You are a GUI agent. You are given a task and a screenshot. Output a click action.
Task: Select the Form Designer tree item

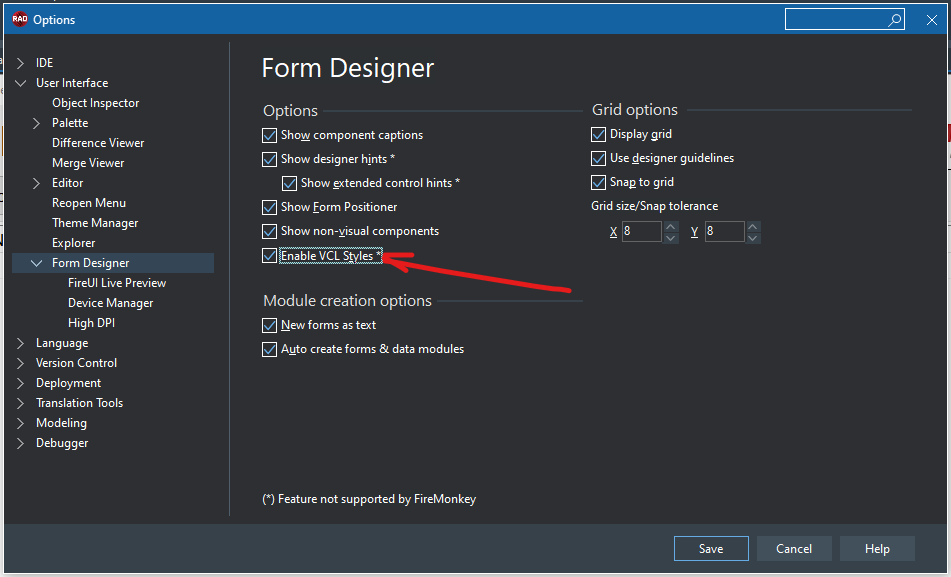point(90,263)
